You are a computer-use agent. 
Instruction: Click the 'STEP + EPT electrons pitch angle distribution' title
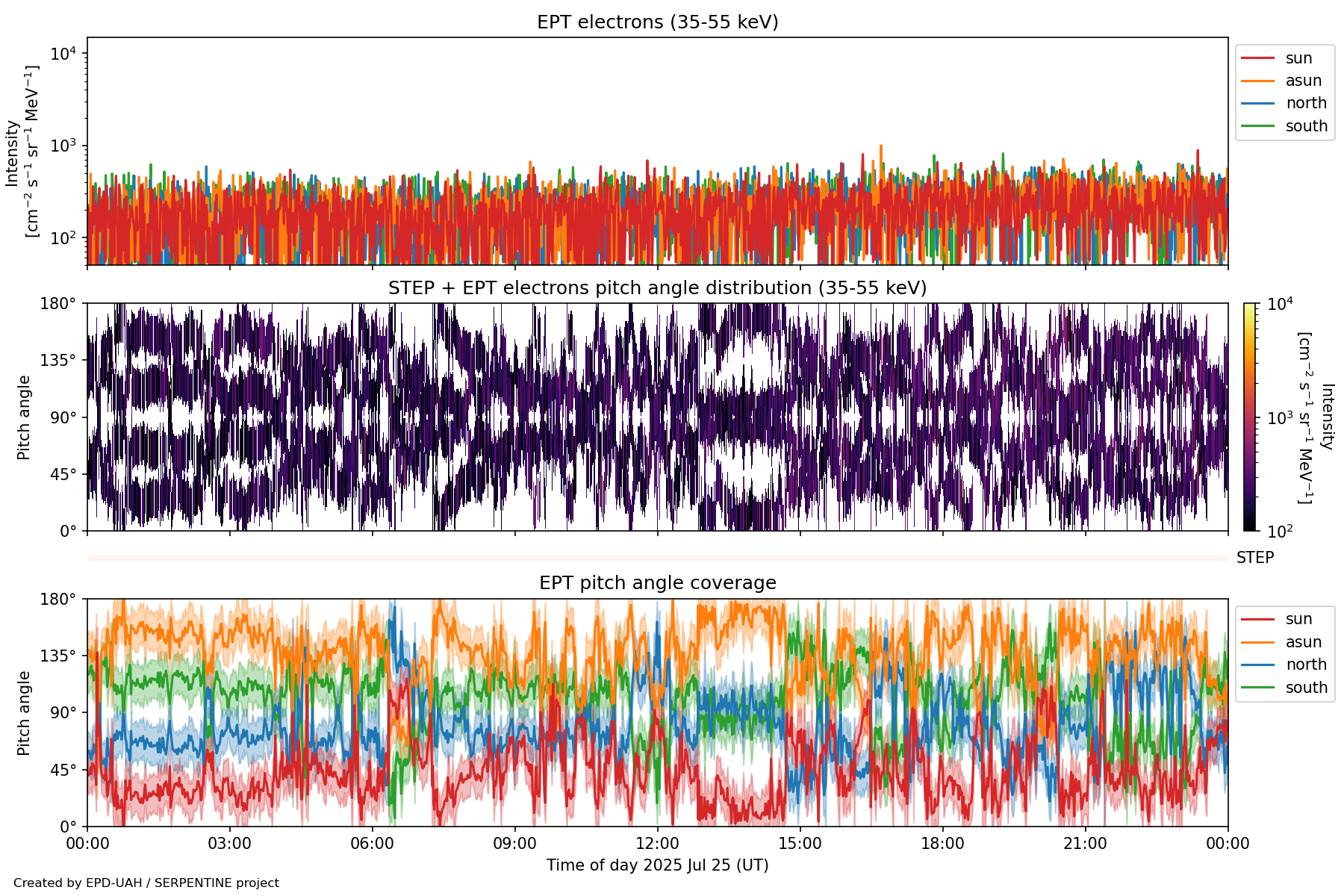click(x=657, y=288)
